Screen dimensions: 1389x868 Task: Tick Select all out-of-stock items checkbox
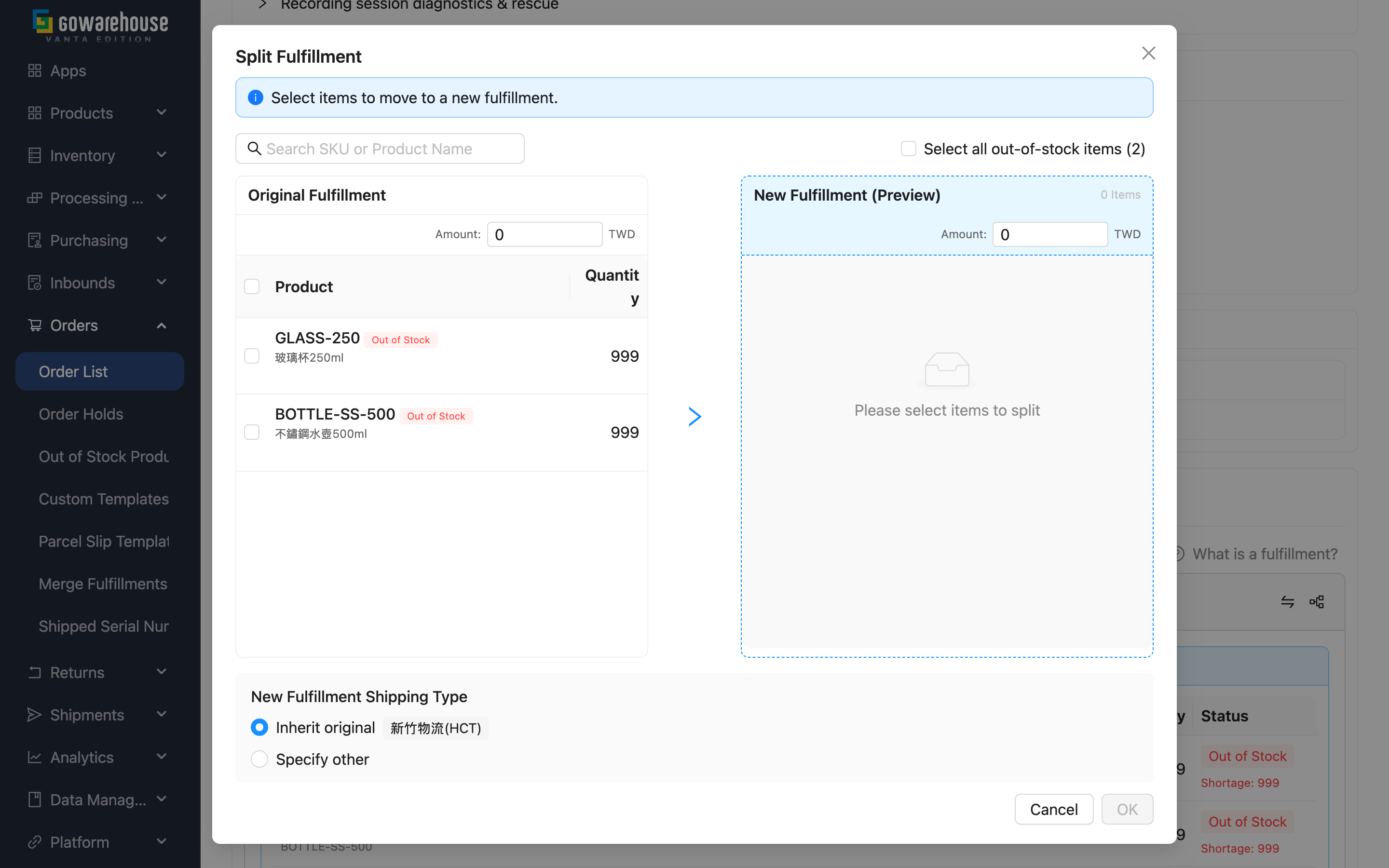tap(909, 149)
